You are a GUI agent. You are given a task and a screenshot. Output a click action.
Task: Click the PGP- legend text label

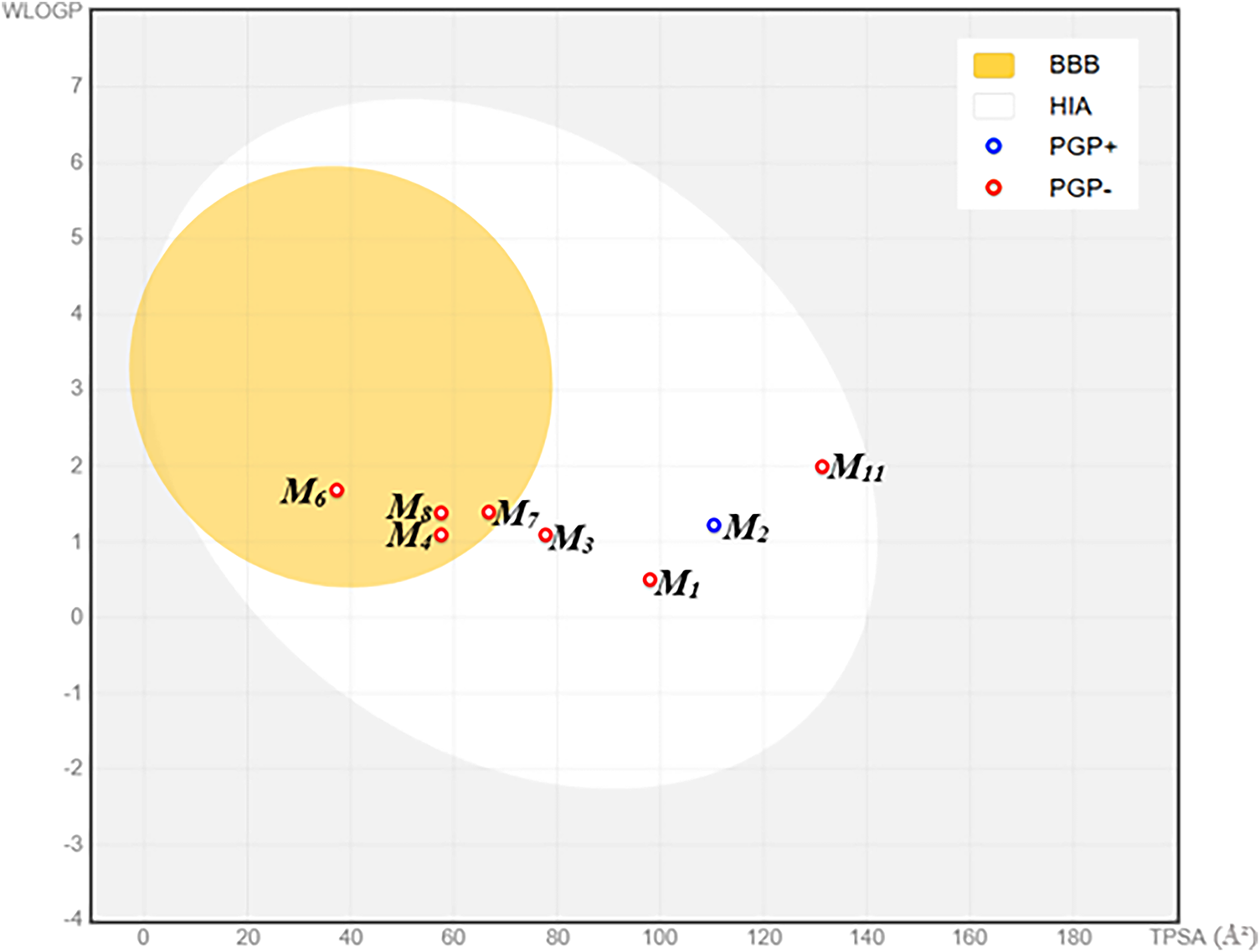1080,188
